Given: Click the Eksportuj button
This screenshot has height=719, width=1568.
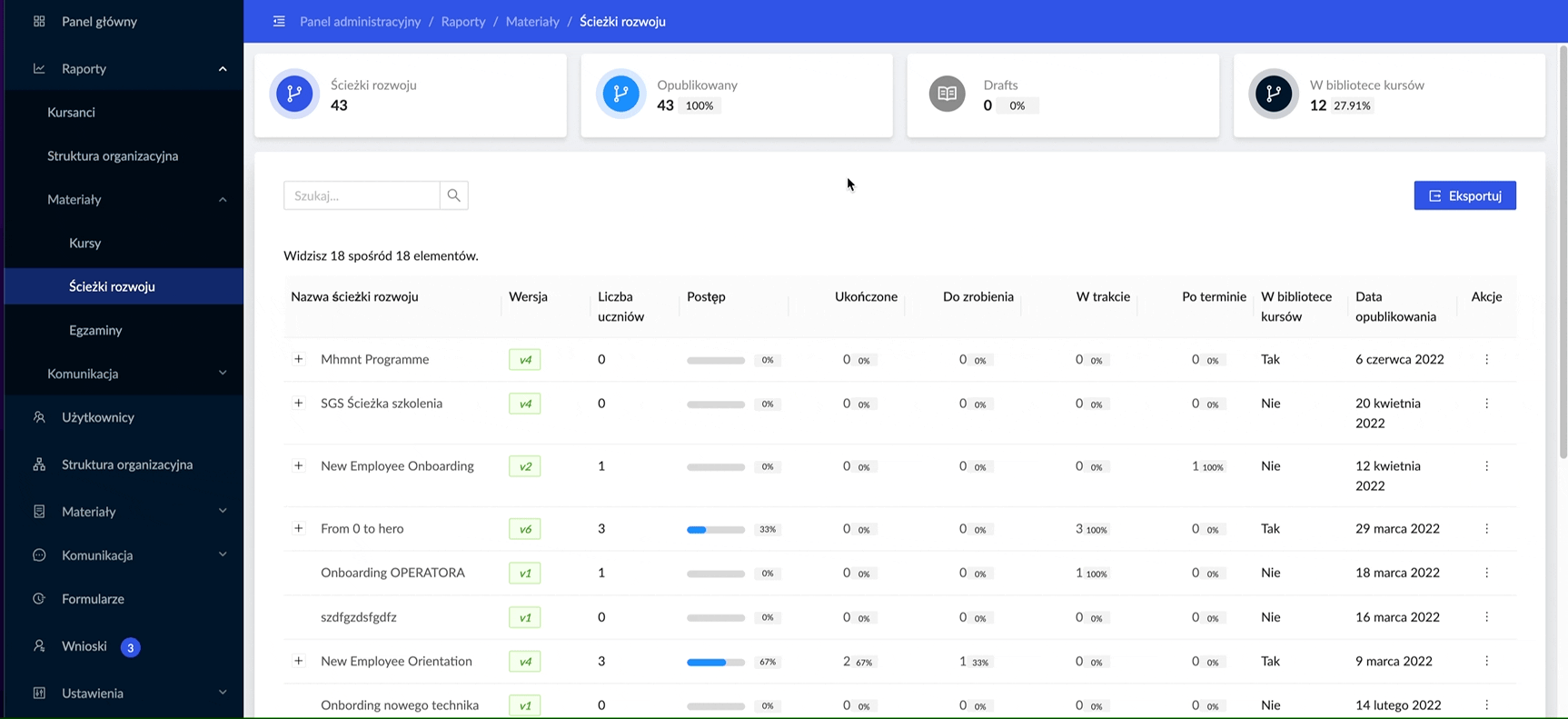Looking at the screenshot, I should tap(1464, 195).
